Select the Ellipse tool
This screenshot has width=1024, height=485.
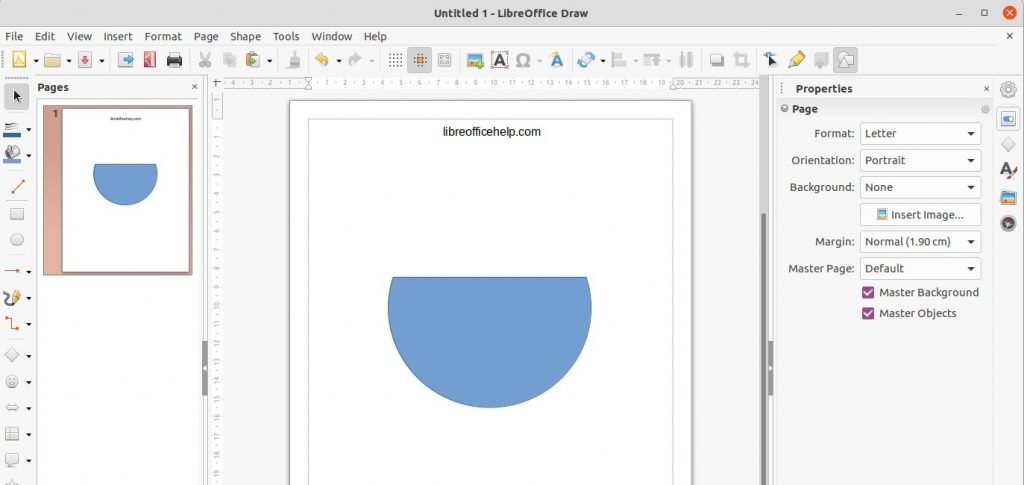pos(17,240)
